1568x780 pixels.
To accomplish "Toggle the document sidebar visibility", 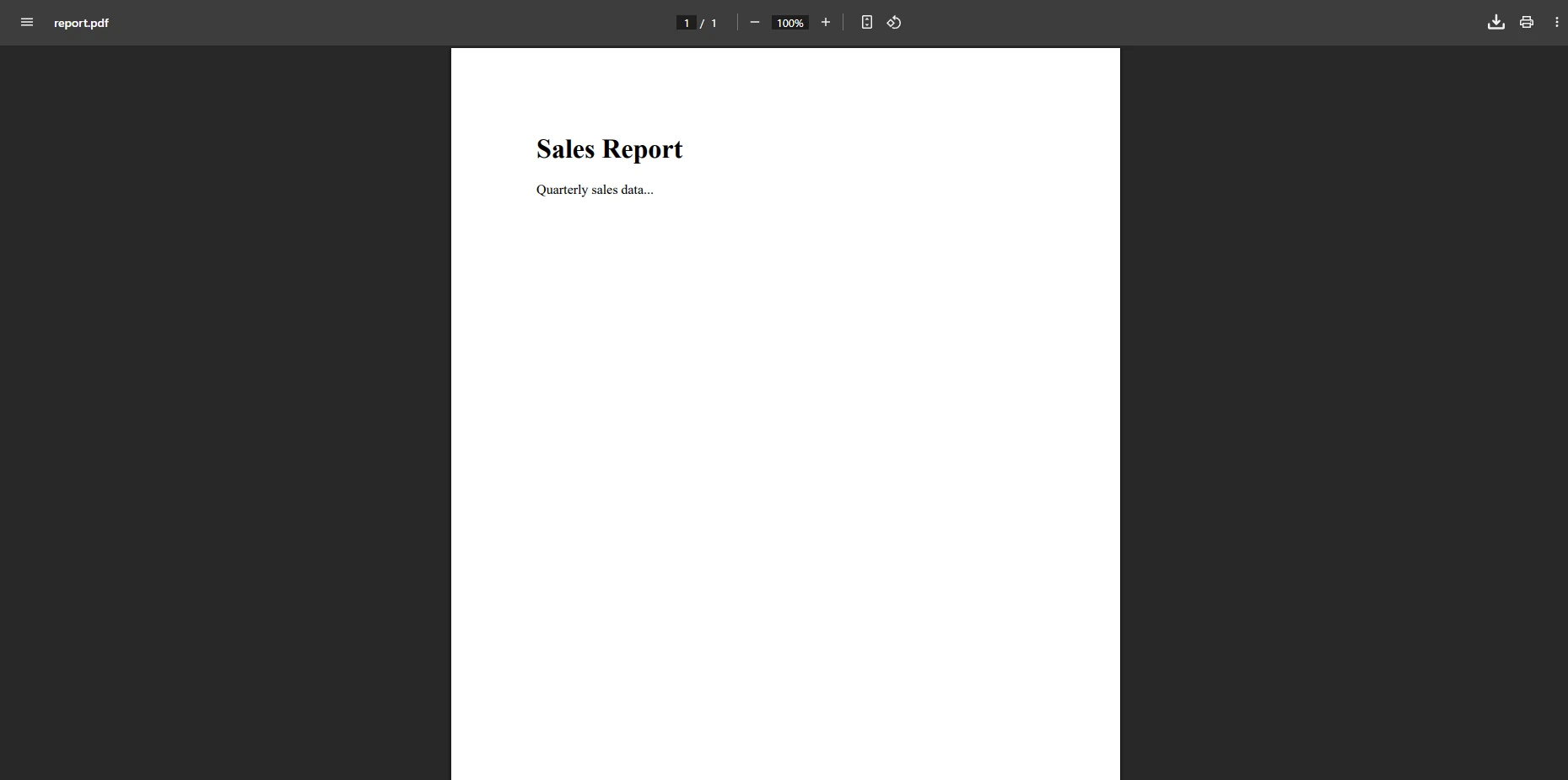I will tap(26, 23).
